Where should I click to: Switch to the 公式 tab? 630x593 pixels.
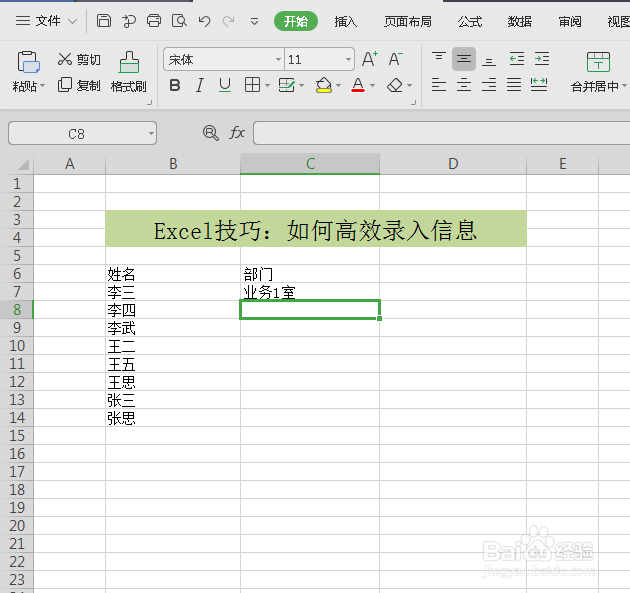[470, 21]
